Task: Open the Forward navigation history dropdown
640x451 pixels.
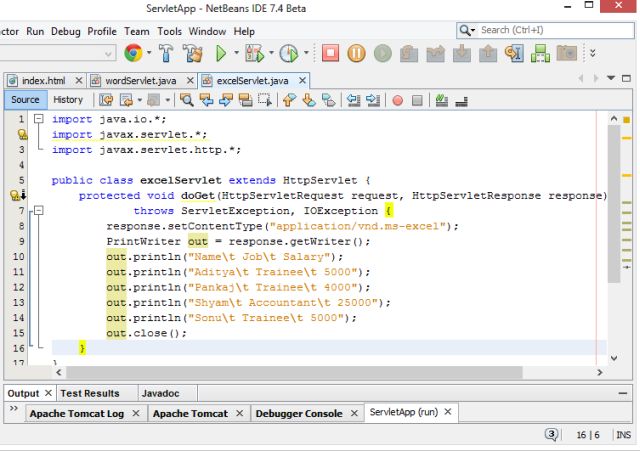Action: click(167, 100)
